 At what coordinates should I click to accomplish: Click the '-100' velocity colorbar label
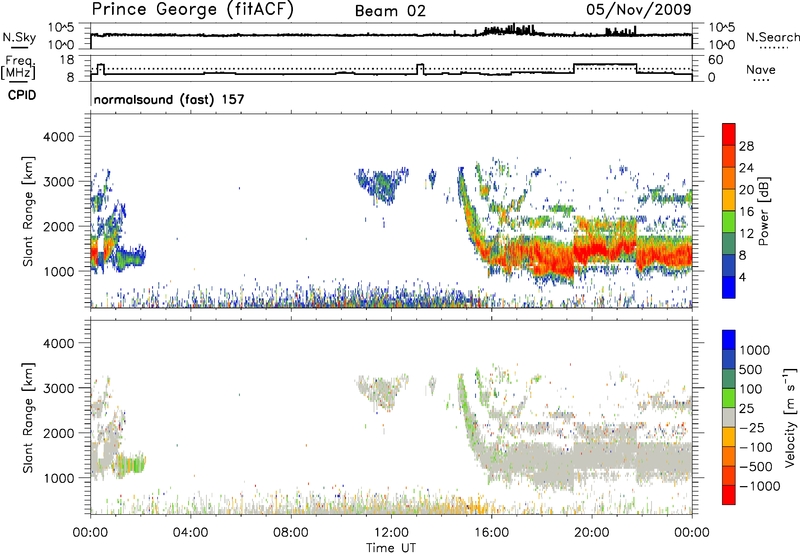click(x=756, y=447)
